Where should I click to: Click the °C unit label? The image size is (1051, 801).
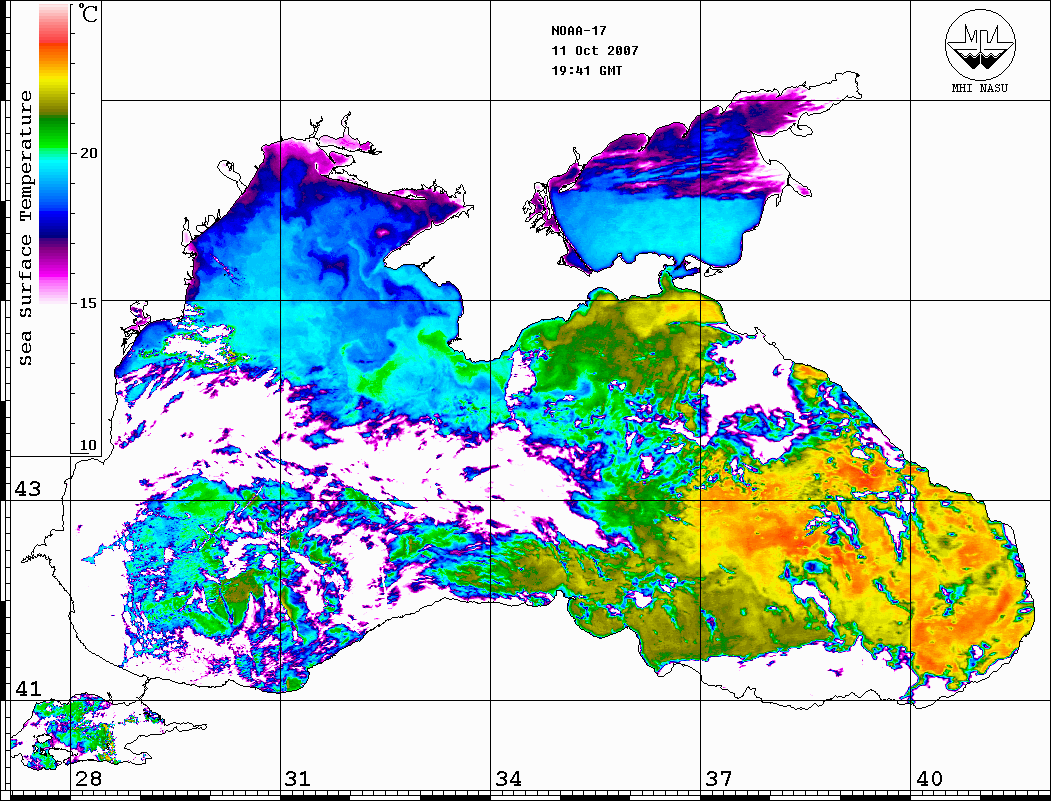tap(88, 13)
